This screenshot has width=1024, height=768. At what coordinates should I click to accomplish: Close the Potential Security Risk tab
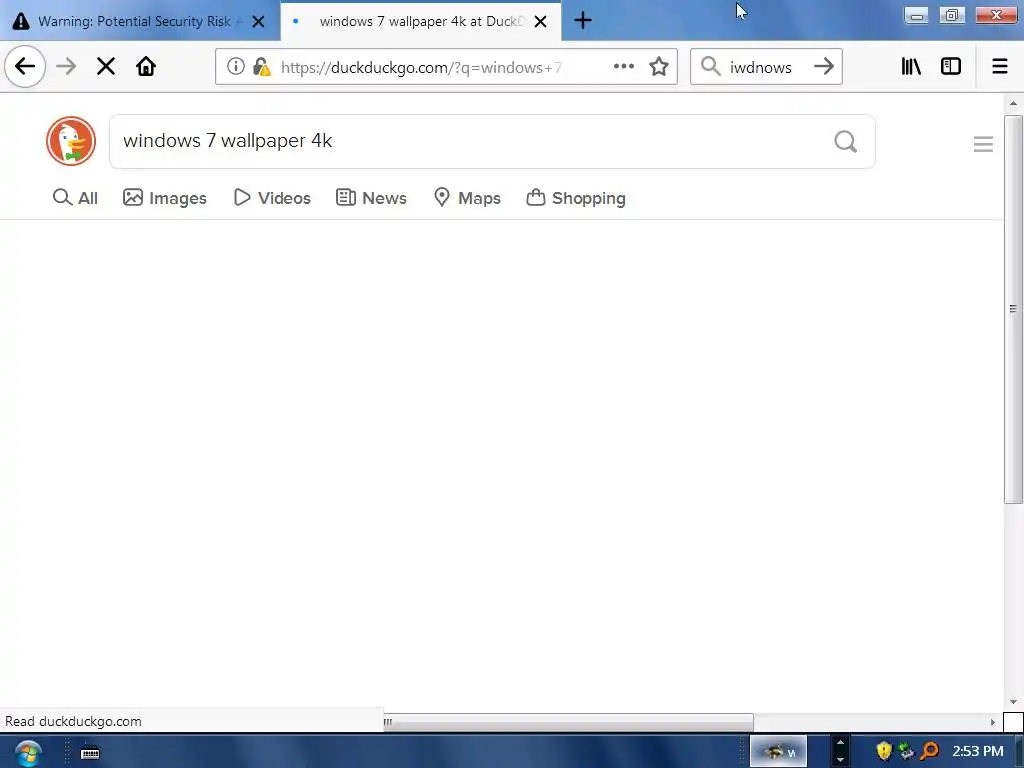pyautogui.click(x=259, y=22)
